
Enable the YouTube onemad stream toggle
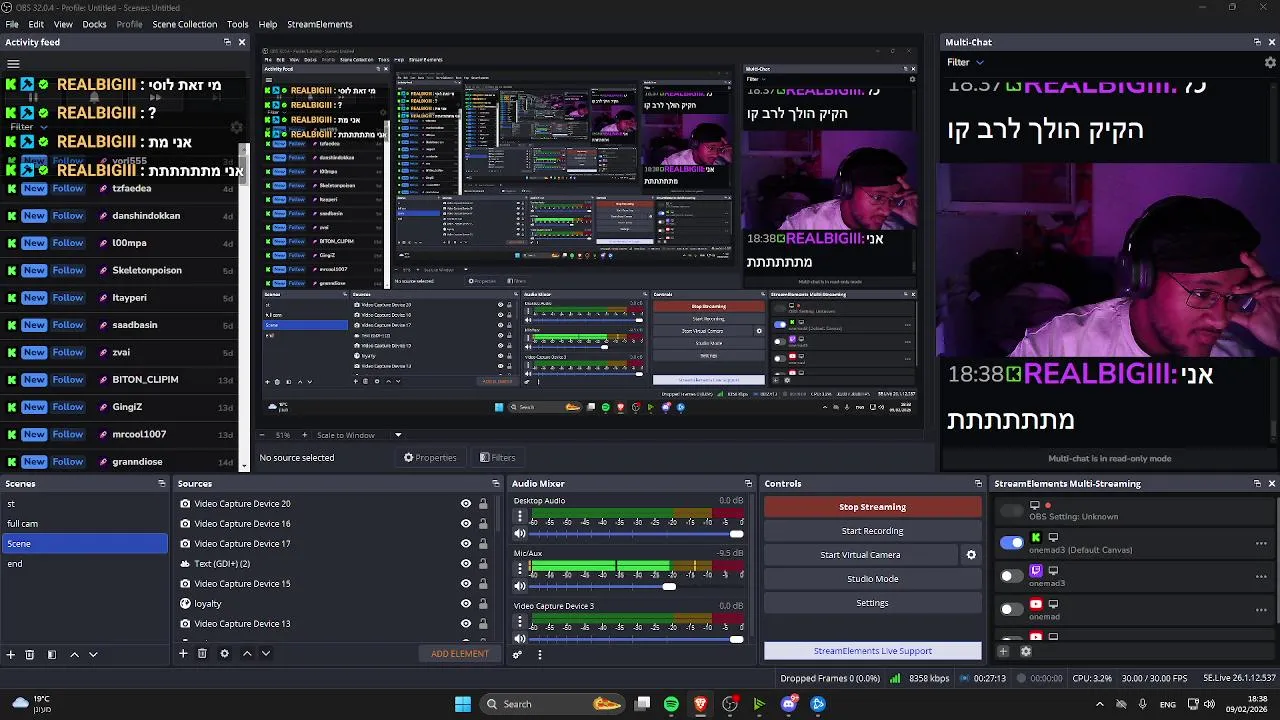1012,609
